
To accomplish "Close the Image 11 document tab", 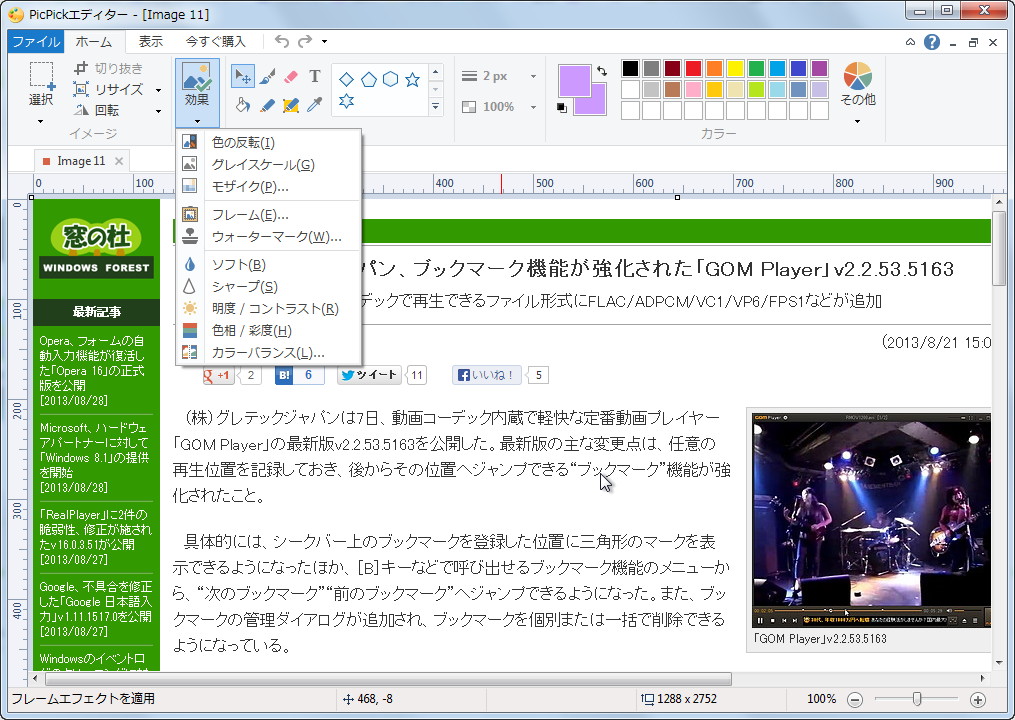I will point(119,161).
